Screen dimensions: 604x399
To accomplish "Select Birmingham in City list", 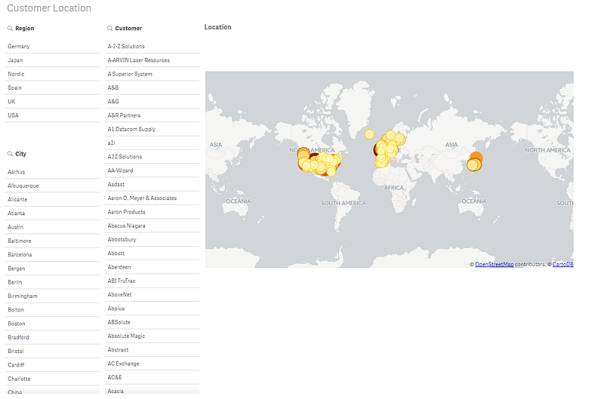I will (x=52, y=296).
